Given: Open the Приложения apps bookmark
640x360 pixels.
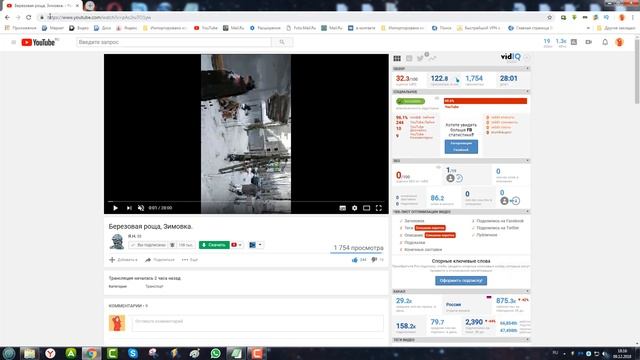Looking at the screenshot, I should [20, 28].
